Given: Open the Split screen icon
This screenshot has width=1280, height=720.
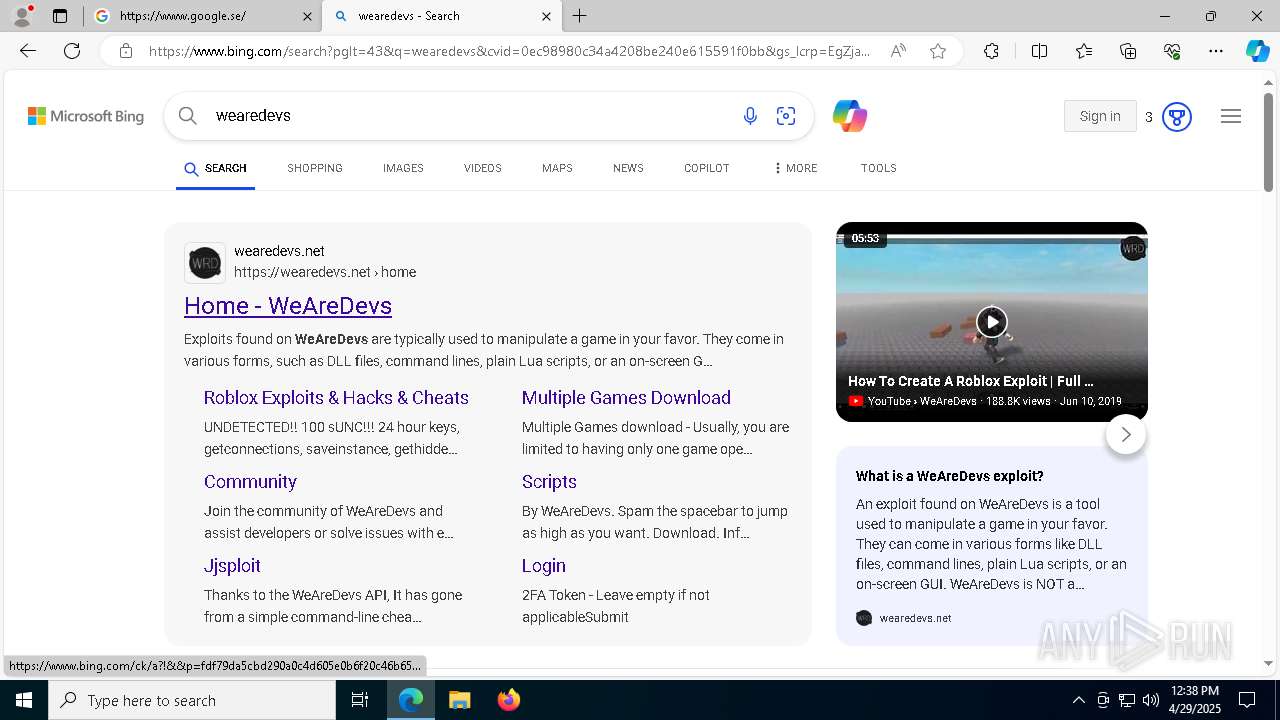Looking at the screenshot, I should pyautogui.click(x=1039, y=51).
